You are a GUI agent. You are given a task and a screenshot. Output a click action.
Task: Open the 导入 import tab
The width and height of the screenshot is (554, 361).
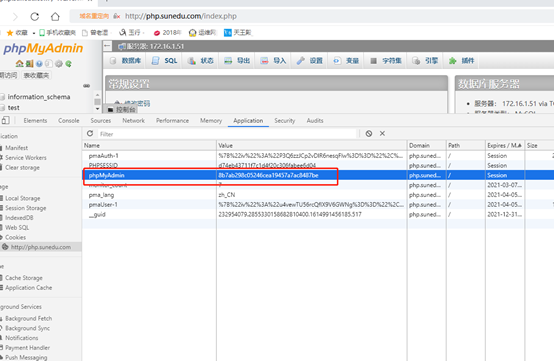tap(273, 61)
